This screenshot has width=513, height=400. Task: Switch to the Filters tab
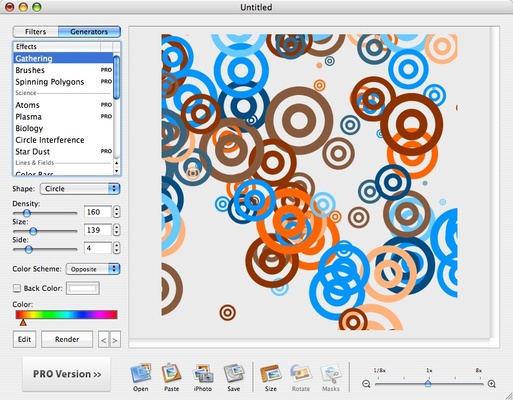36,32
